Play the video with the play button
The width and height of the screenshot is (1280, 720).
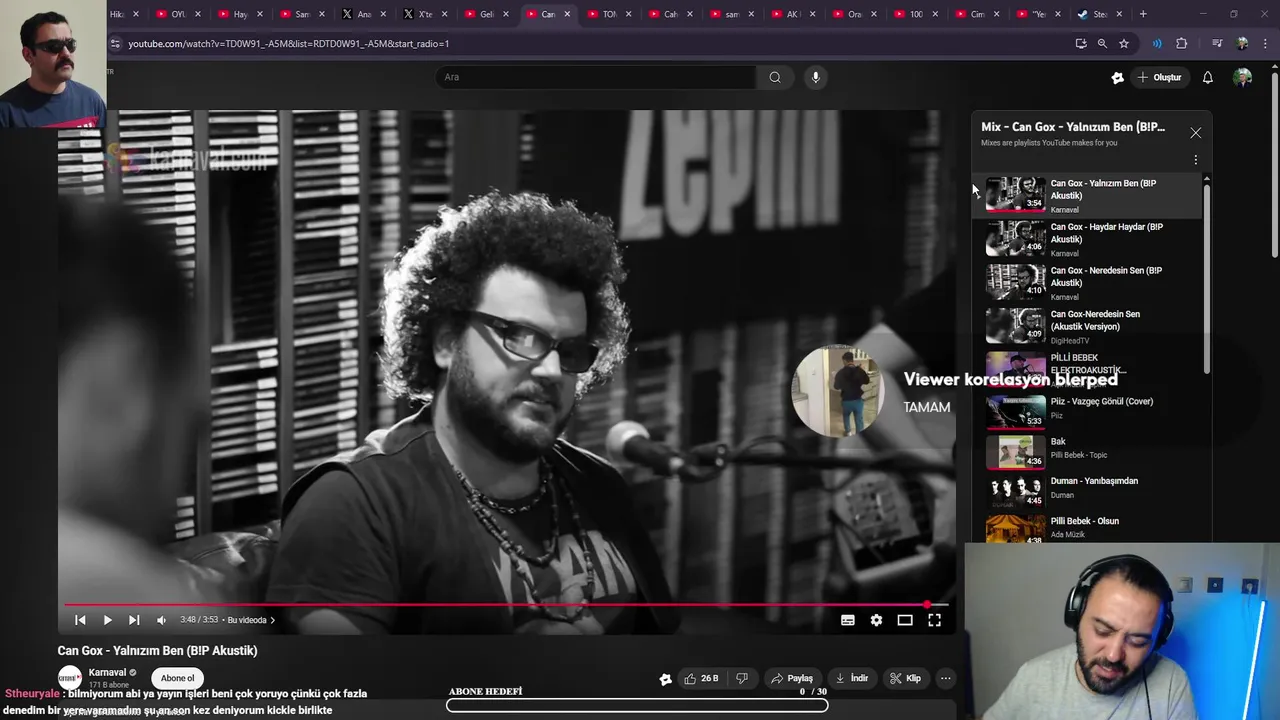tap(107, 620)
